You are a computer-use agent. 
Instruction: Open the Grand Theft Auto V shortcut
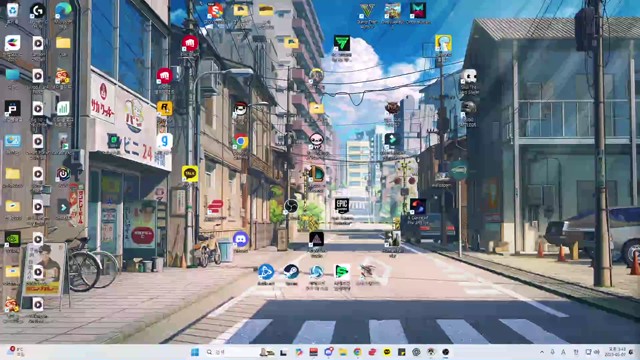point(367,11)
